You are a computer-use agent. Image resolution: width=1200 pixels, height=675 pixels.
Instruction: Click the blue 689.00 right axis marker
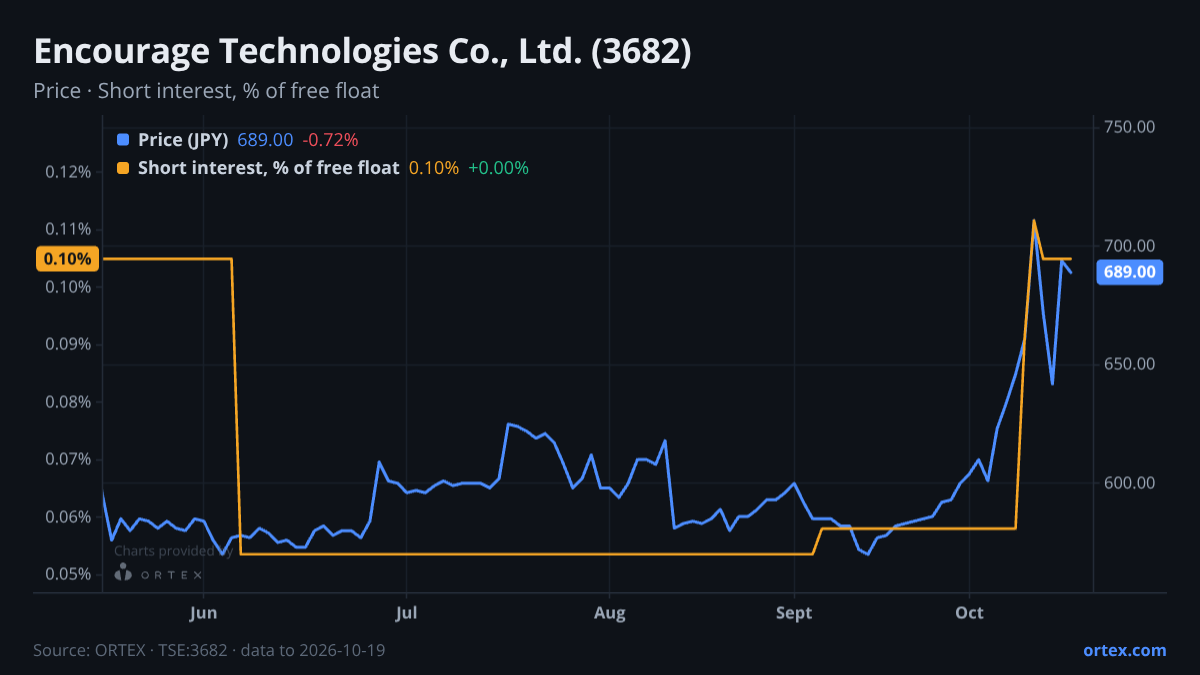click(1130, 272)
